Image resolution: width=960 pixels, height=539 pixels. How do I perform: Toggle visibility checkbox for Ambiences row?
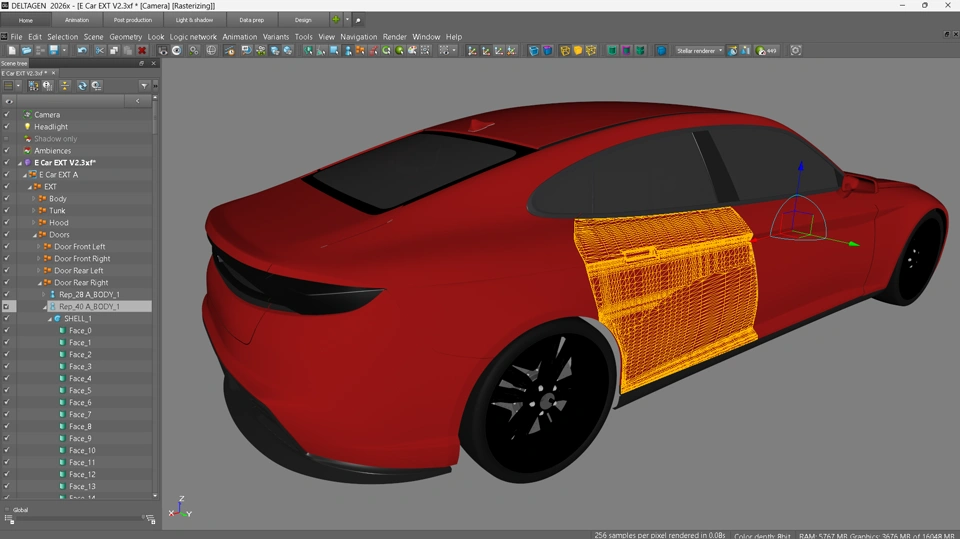[7, 151]
